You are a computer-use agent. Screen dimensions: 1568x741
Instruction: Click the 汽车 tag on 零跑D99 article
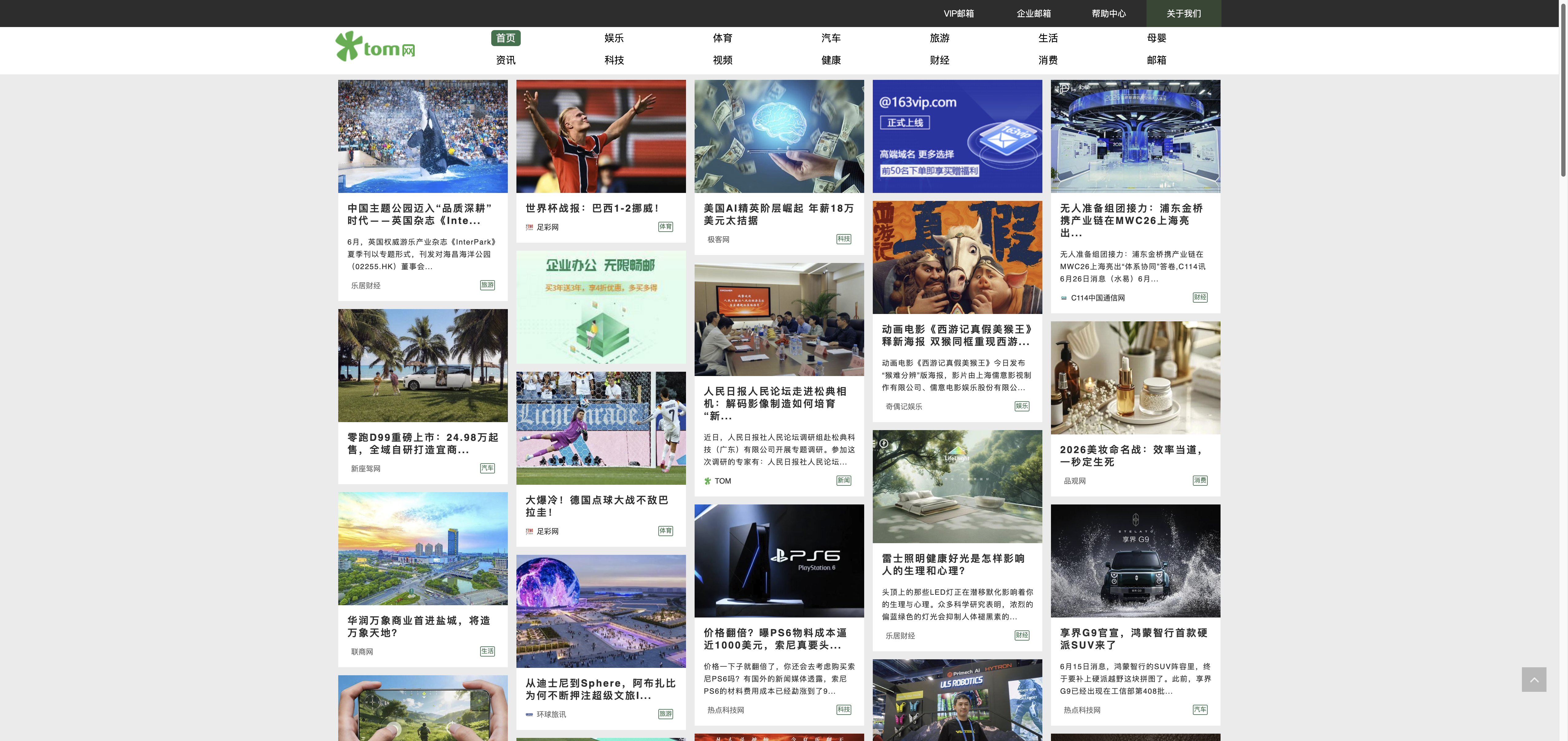[487, 468]
